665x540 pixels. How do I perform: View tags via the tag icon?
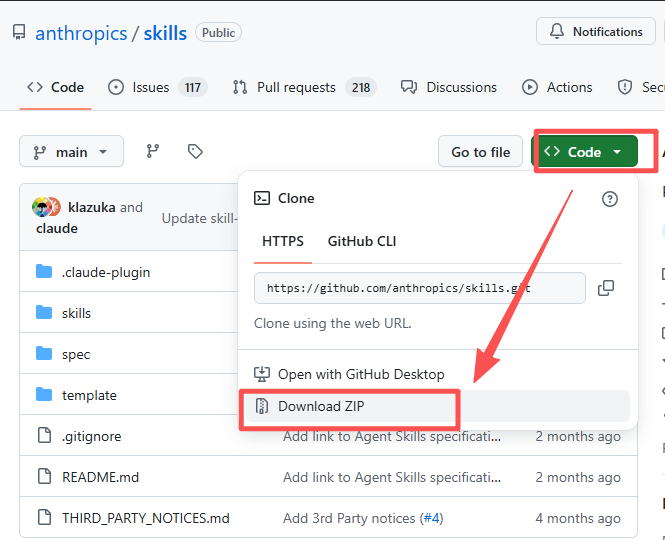pos(195,151)
